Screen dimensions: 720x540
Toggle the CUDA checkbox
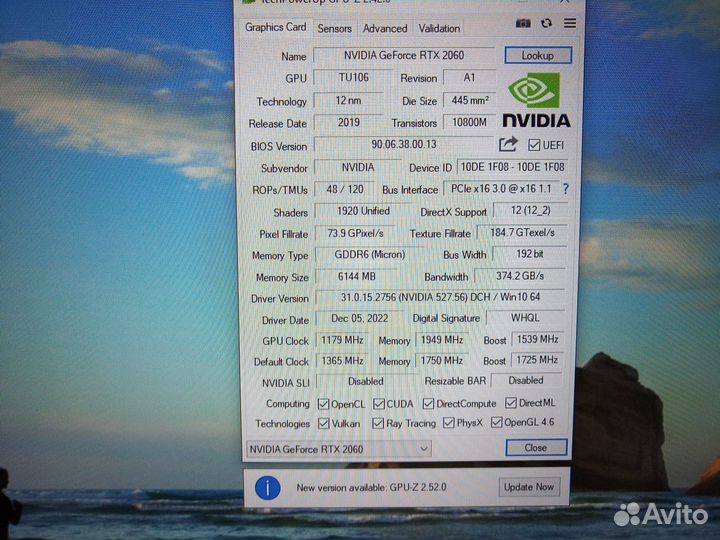(x=378, y=404)
